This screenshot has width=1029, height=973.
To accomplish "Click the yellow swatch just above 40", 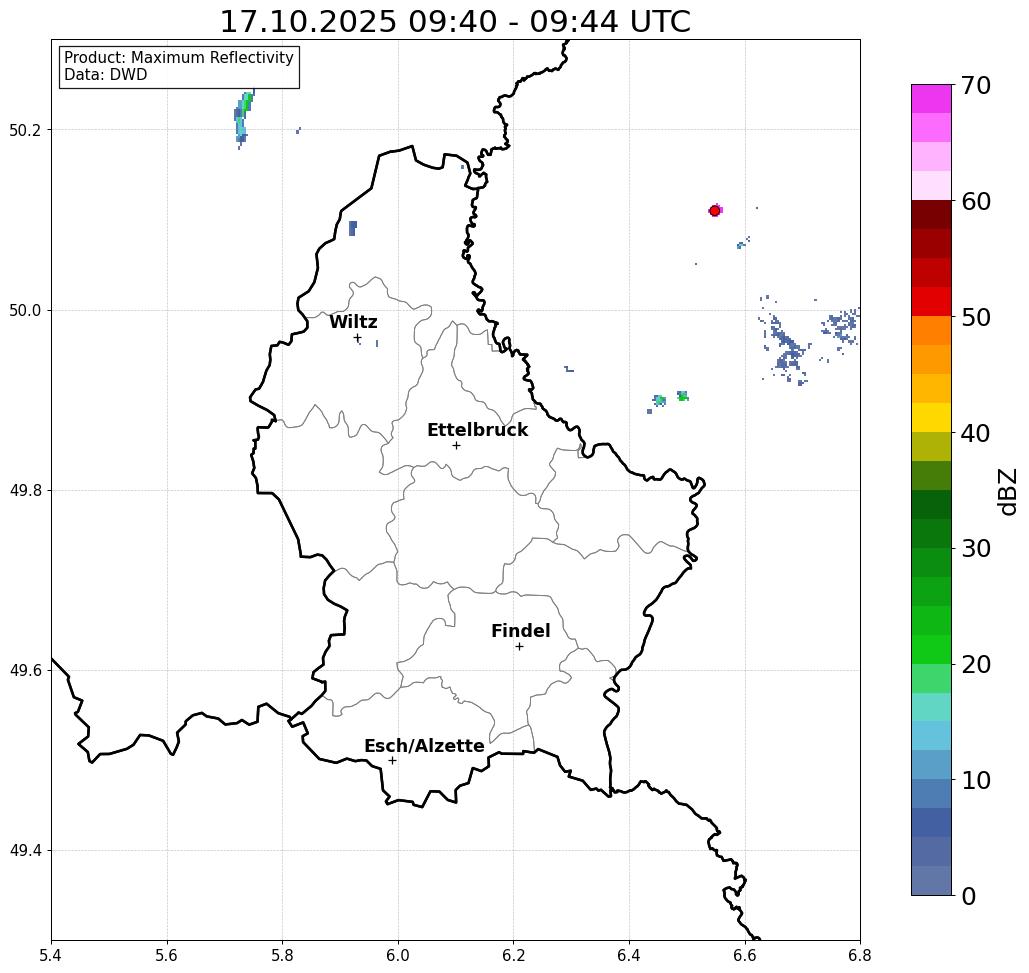I will click(931, 417).
